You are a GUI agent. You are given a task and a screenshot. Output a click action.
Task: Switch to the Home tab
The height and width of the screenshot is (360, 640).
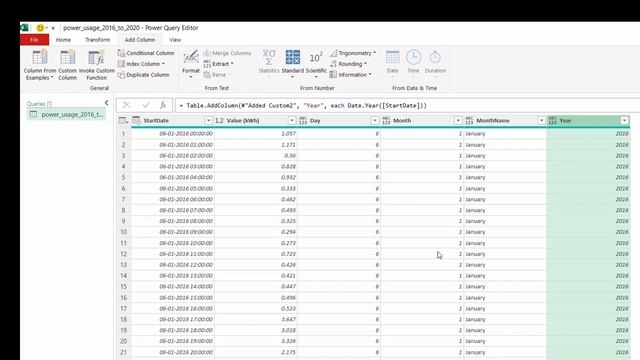[x=63, y=40]
